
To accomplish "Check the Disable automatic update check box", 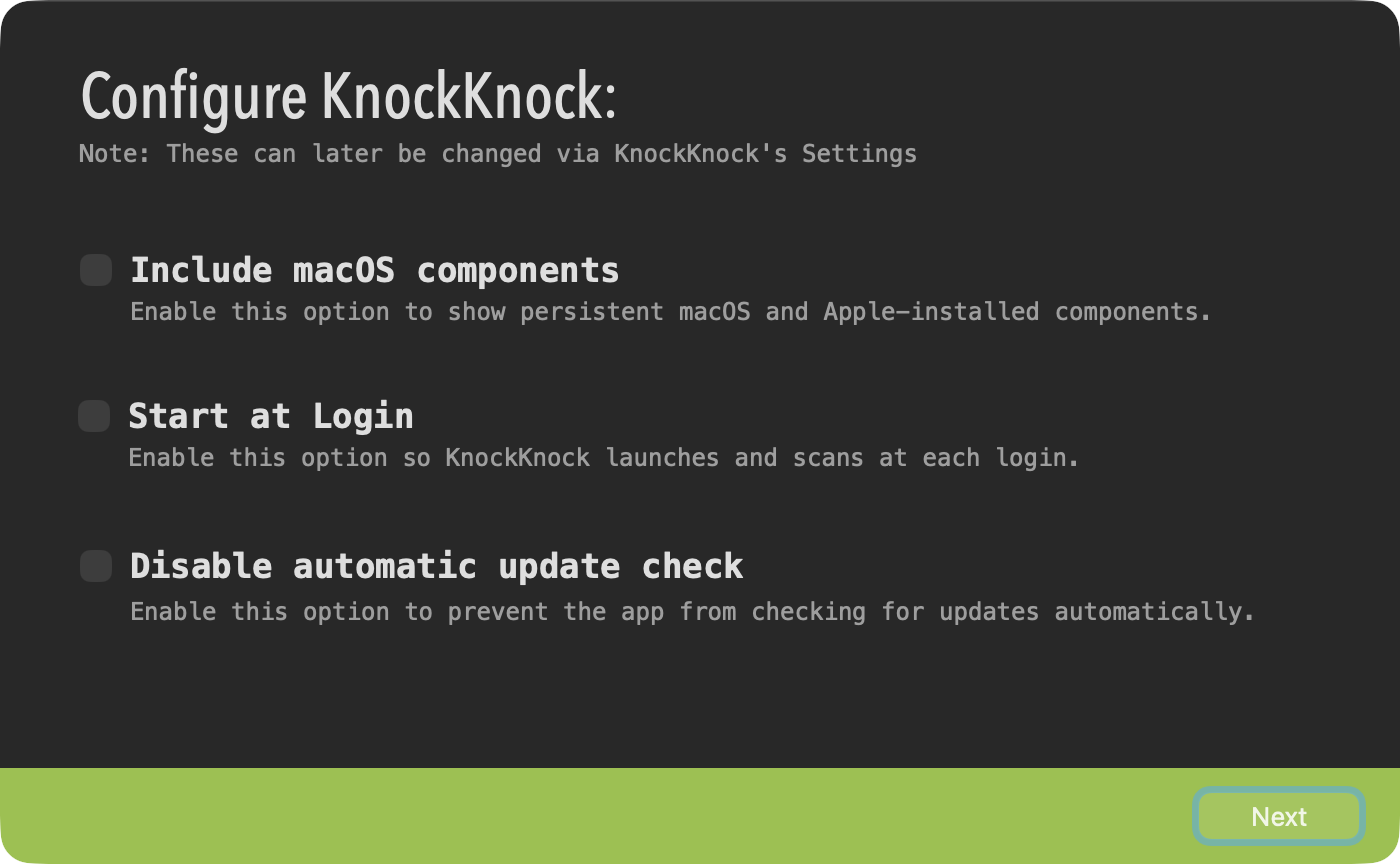I will tap(96, 566).
